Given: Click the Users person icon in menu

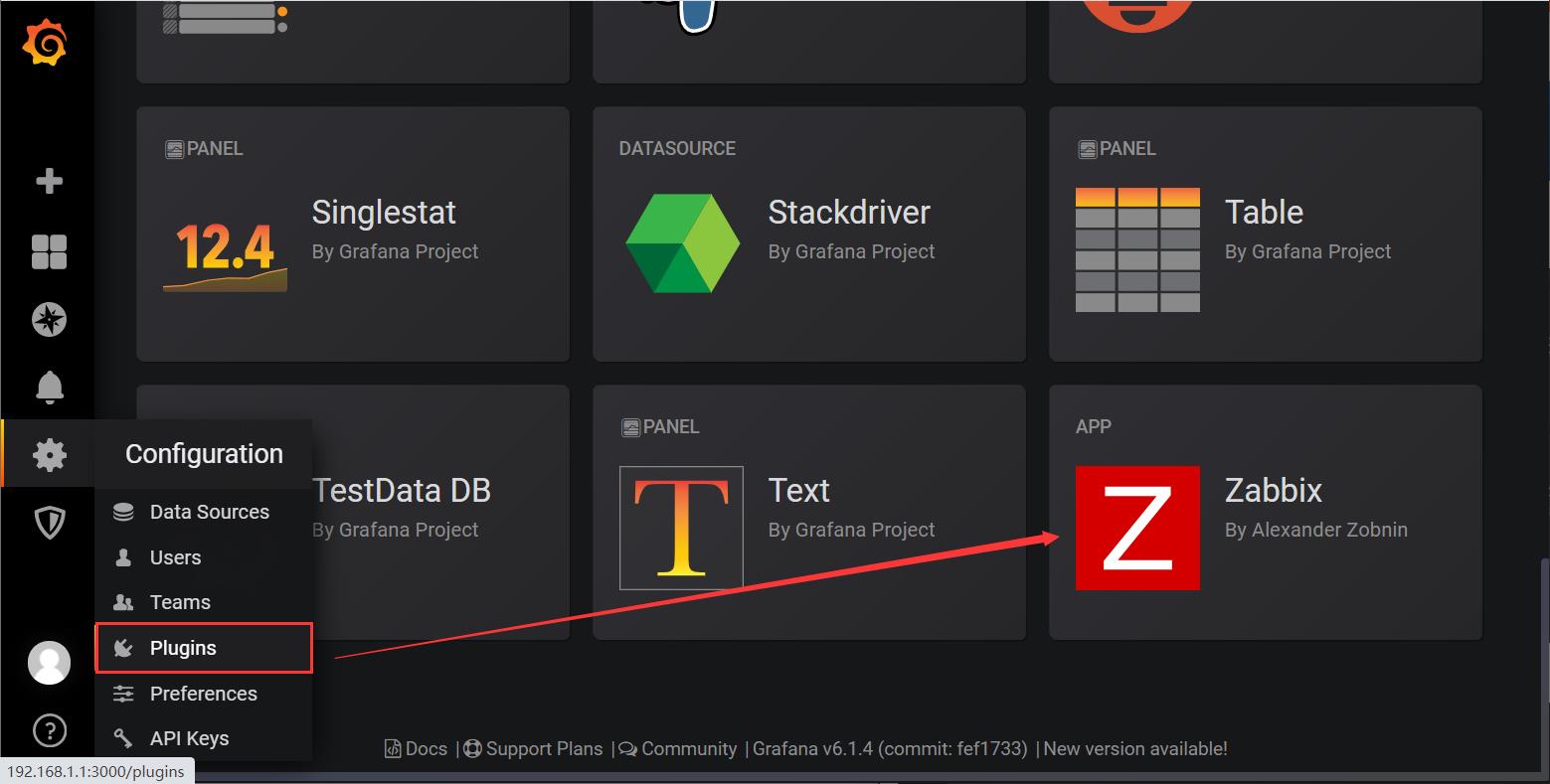Looking at the screenshot, I should point(123,557).
